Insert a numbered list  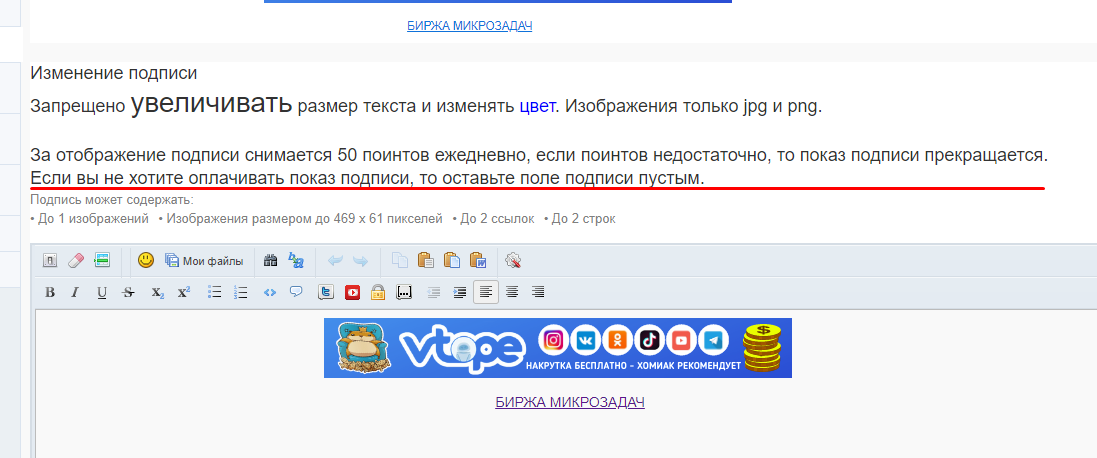(241, 292)
